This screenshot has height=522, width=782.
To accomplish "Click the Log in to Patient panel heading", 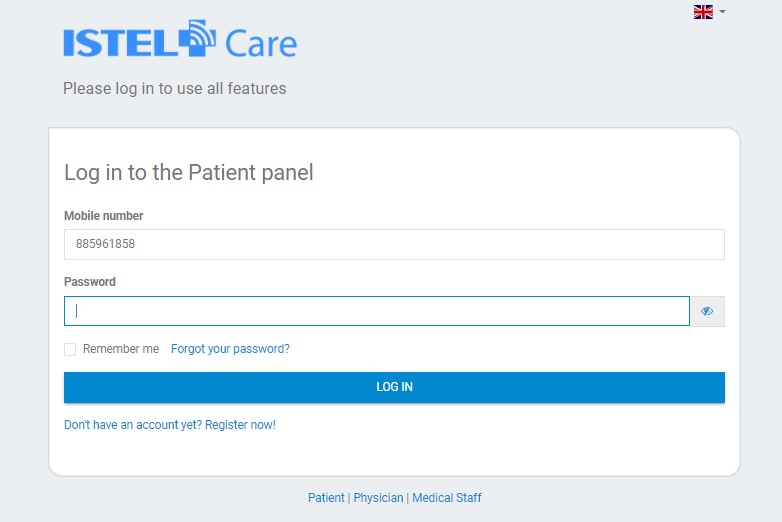I will point(189,173).
